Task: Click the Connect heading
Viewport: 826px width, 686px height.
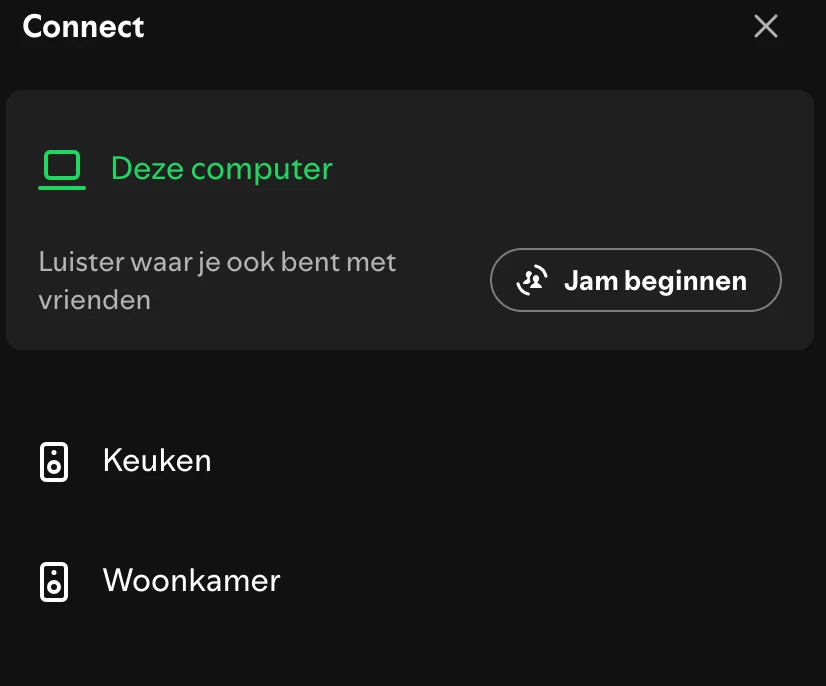Action: pos(83,26)
